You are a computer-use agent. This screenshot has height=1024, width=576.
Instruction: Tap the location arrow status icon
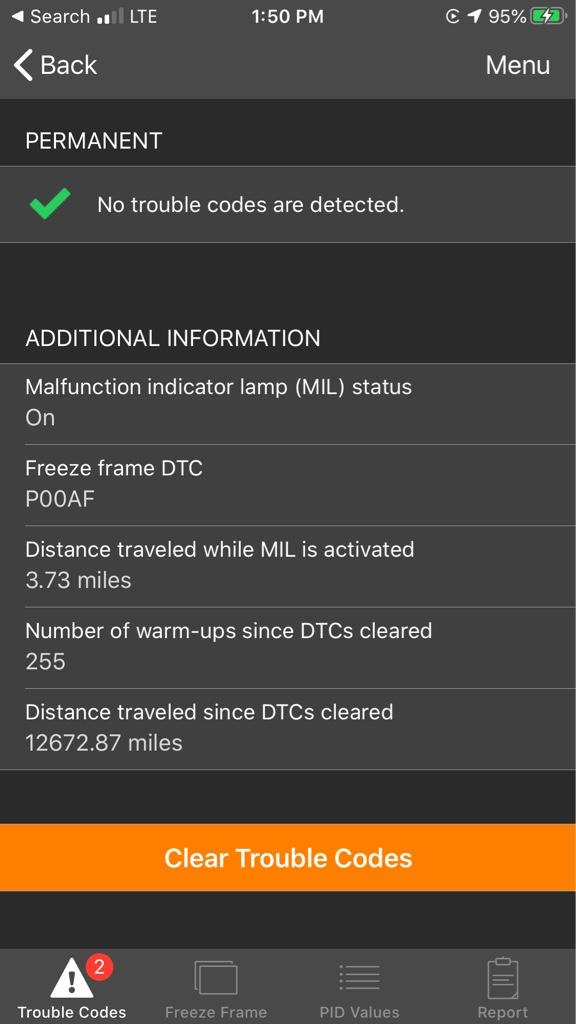pos(475,16)
